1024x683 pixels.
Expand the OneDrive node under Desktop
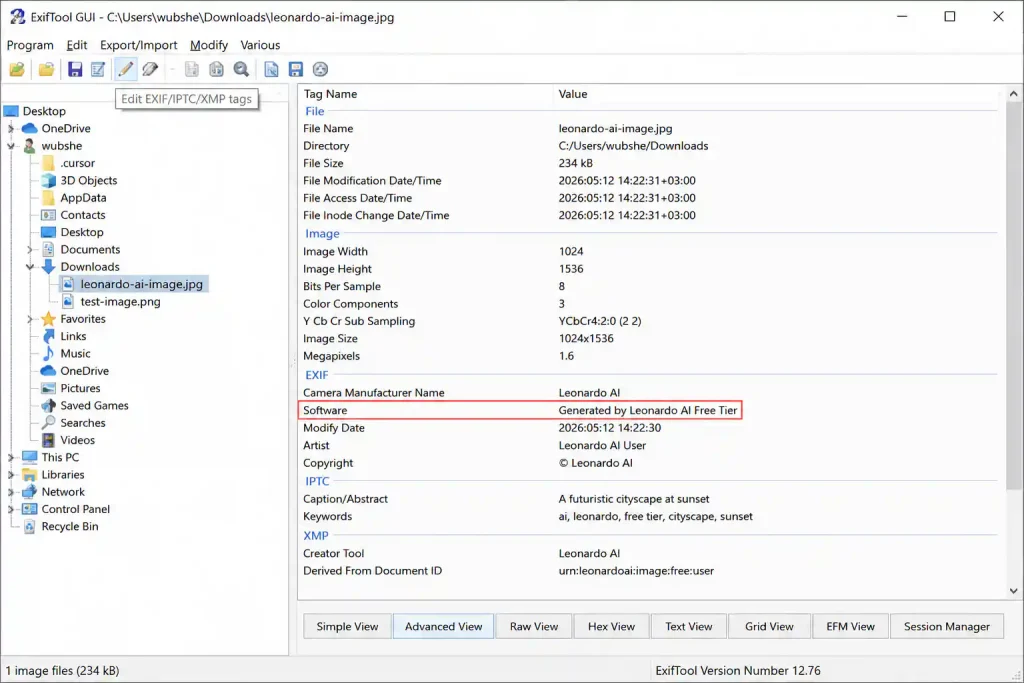point(10,129)
